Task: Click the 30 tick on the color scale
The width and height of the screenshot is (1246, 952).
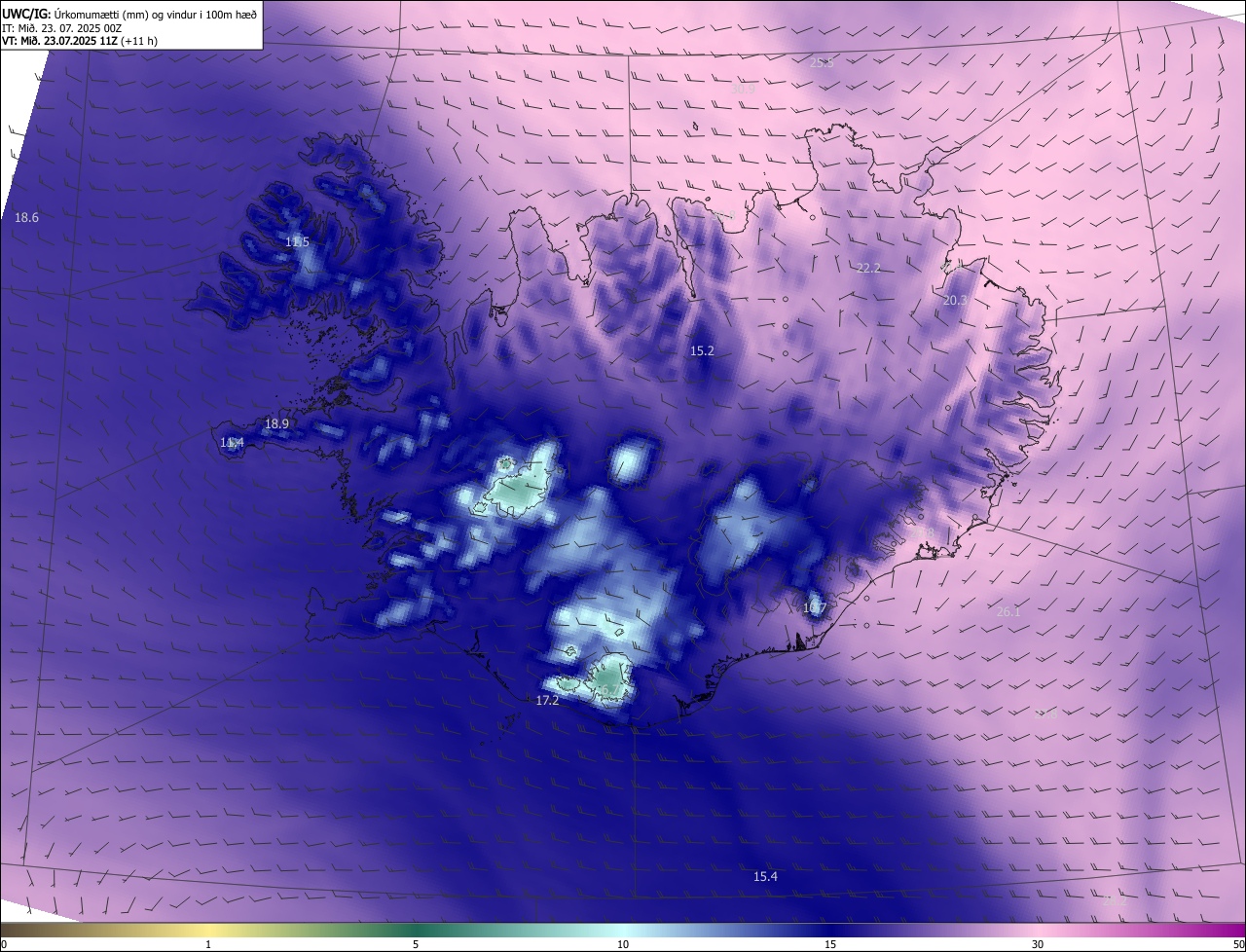Action: coord(1038,944)
